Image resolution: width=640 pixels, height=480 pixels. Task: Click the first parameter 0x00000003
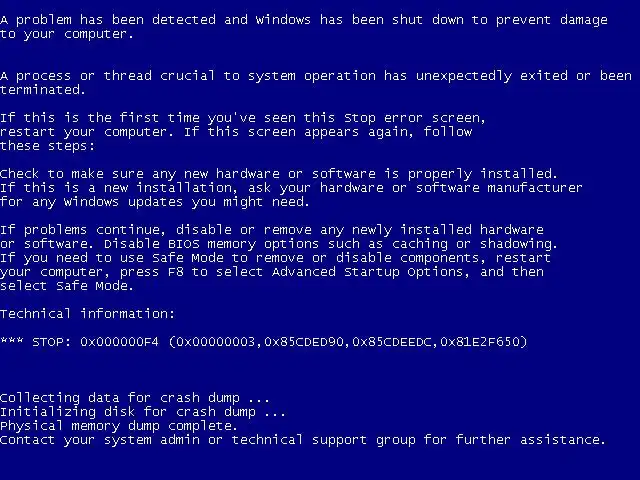click(216, 342)
